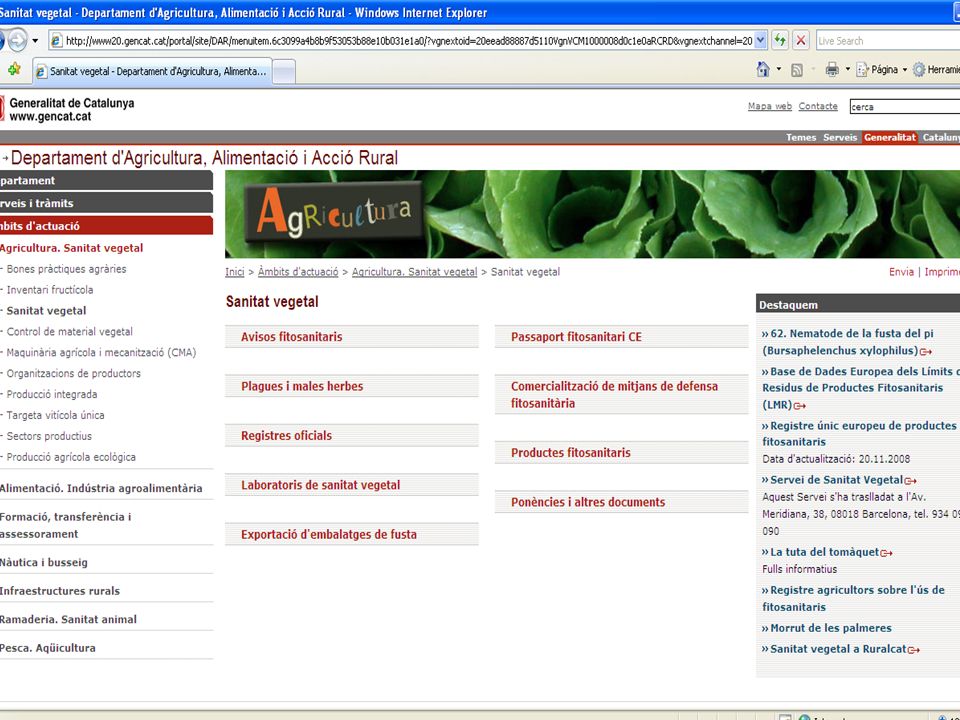Open Sectors productius sidebar item
Screen dimensions: 960x720
tap(49, 436)
